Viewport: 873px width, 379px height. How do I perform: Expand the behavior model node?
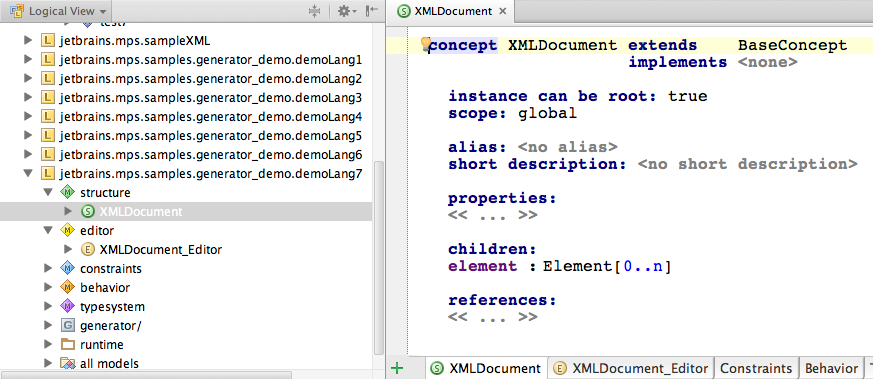click(x=48, y=288)
